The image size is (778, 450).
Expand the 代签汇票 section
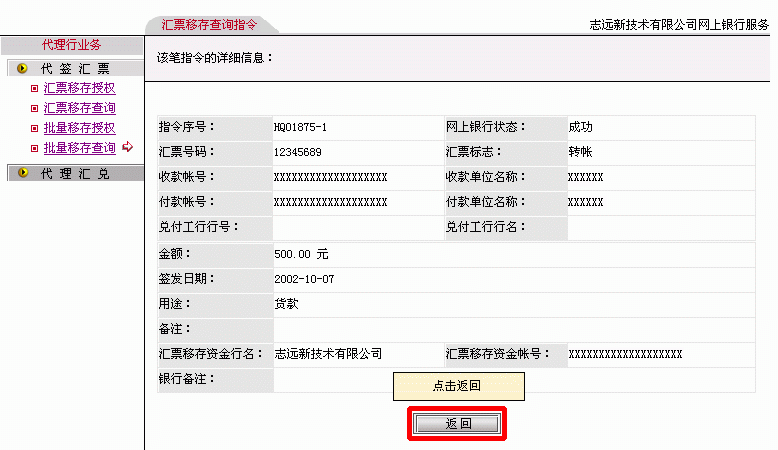(x=75, y=69)
